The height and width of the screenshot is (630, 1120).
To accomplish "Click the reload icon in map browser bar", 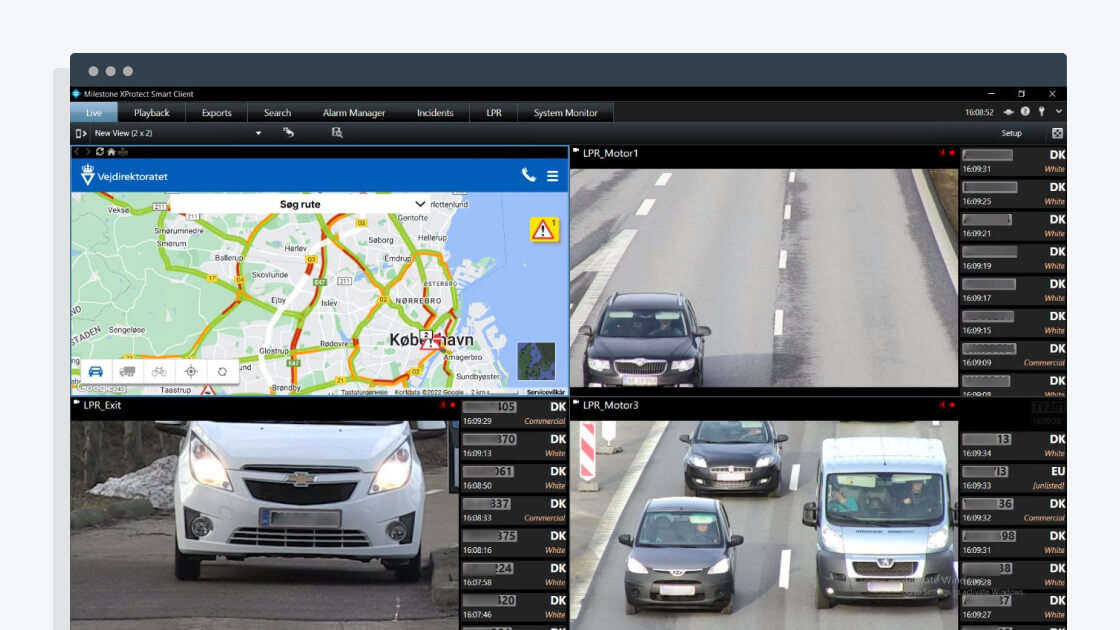I will pos(100,152).
